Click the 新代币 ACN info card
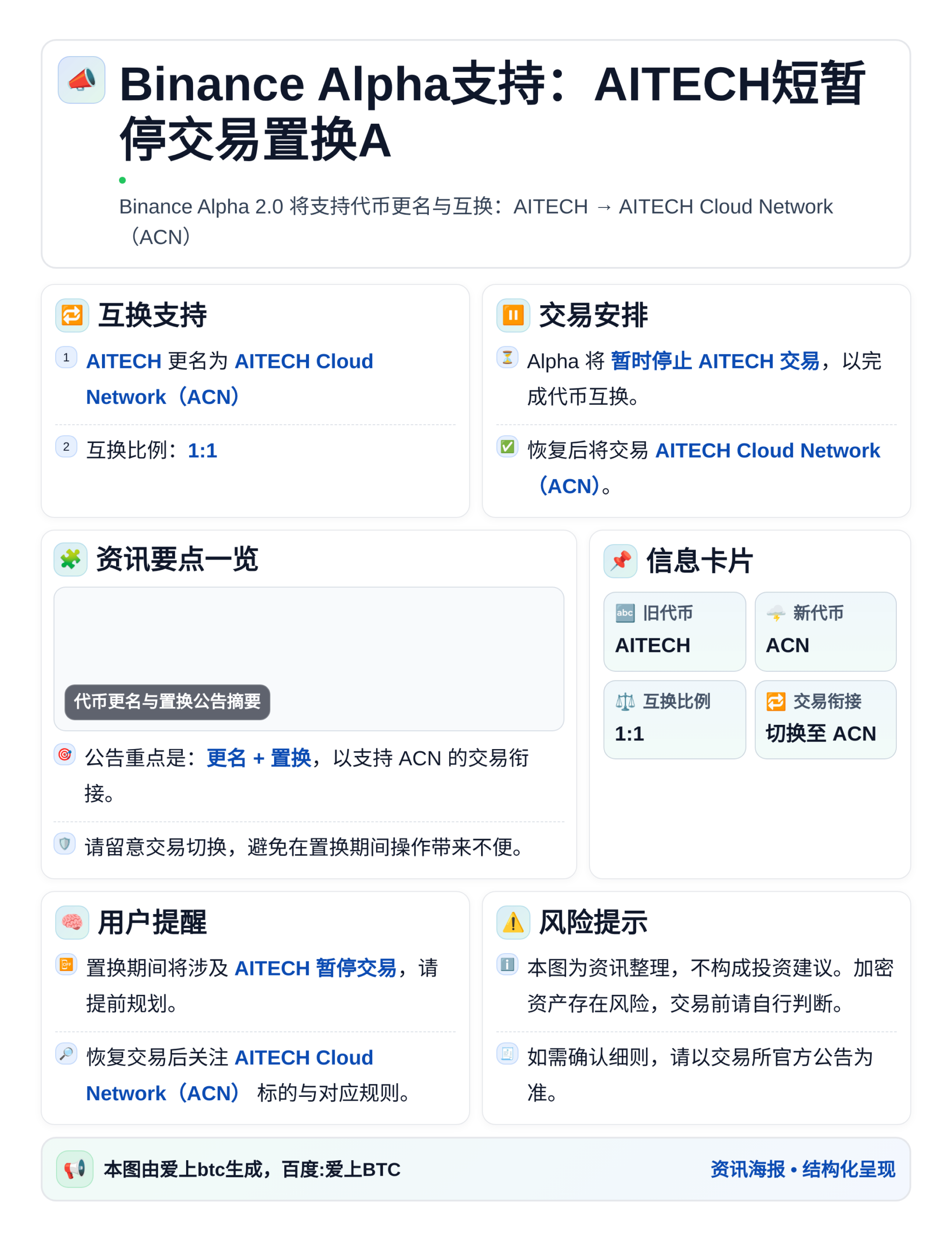Screen dimensions: 952x1238 point(826,632)
